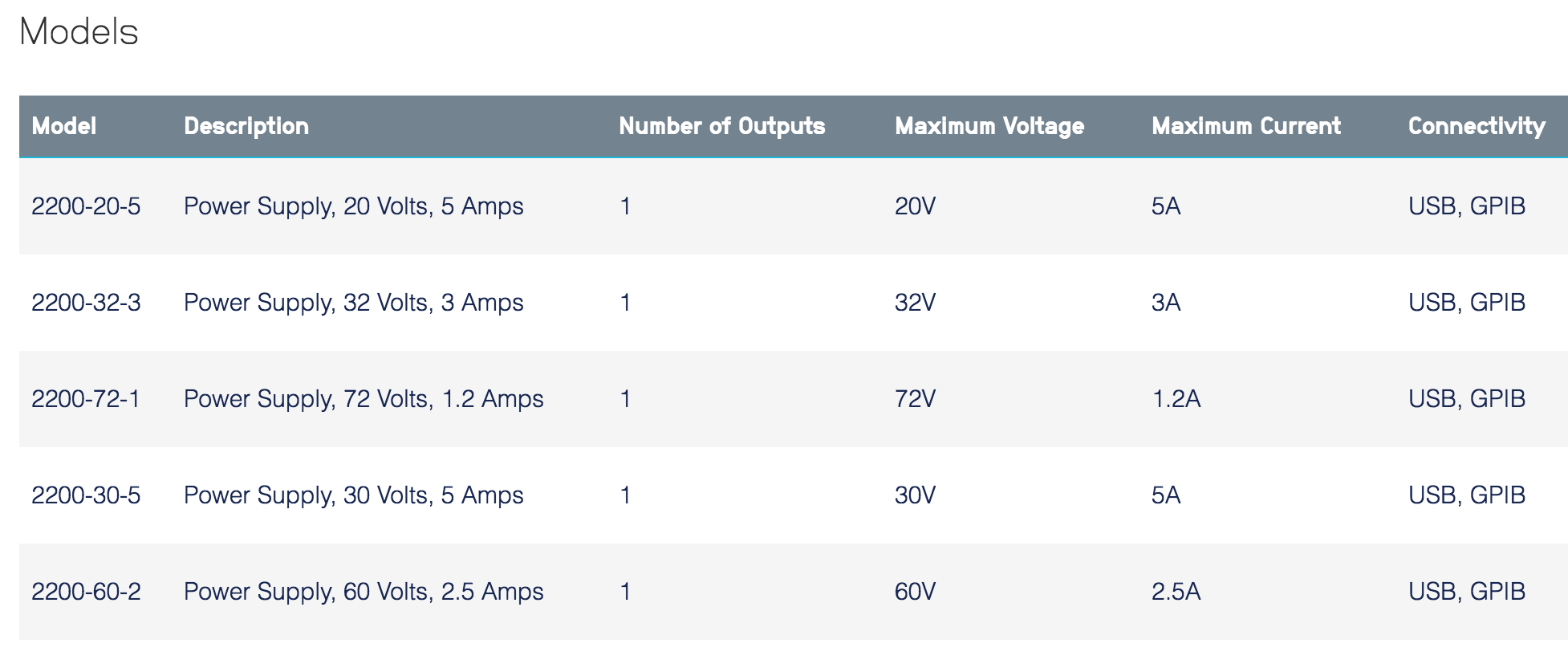The height and width of the screenshot is (668, 1568).
Task: Click the Maximum Voltage column header
Action: click(x=989, y=126)
